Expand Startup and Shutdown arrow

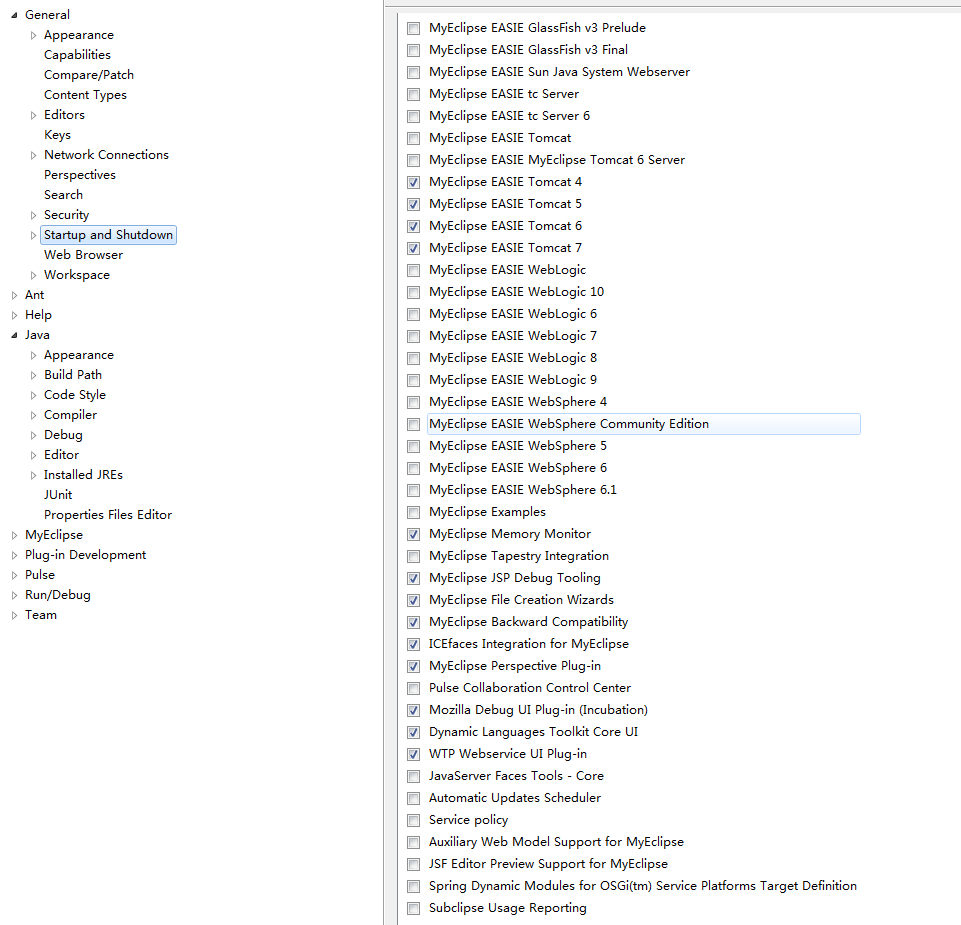pyautogui.click(x=33, y=235)
